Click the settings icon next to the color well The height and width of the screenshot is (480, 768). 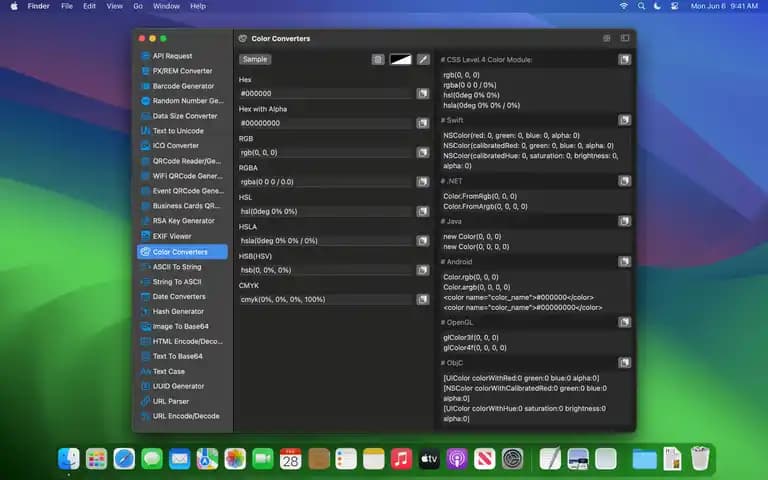(x=378, y=59)
